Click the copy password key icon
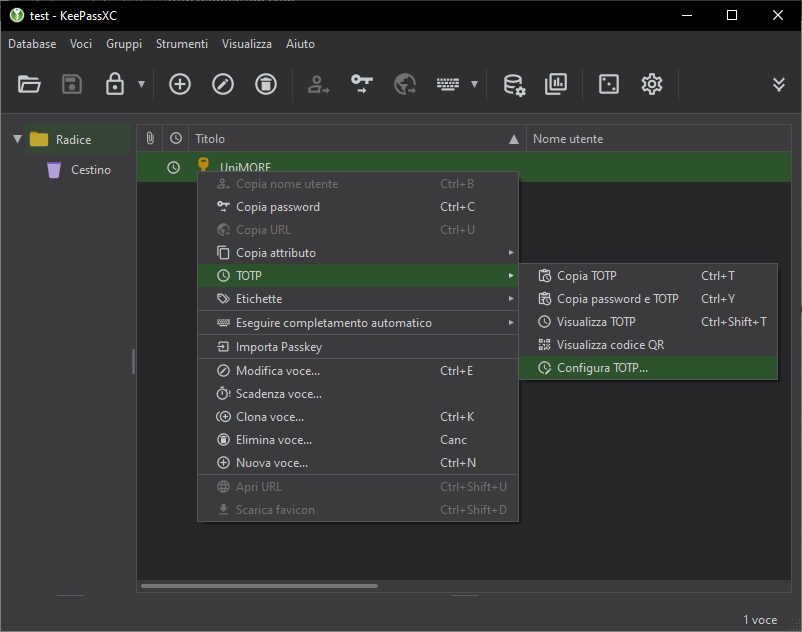 [x=361, y=84]
